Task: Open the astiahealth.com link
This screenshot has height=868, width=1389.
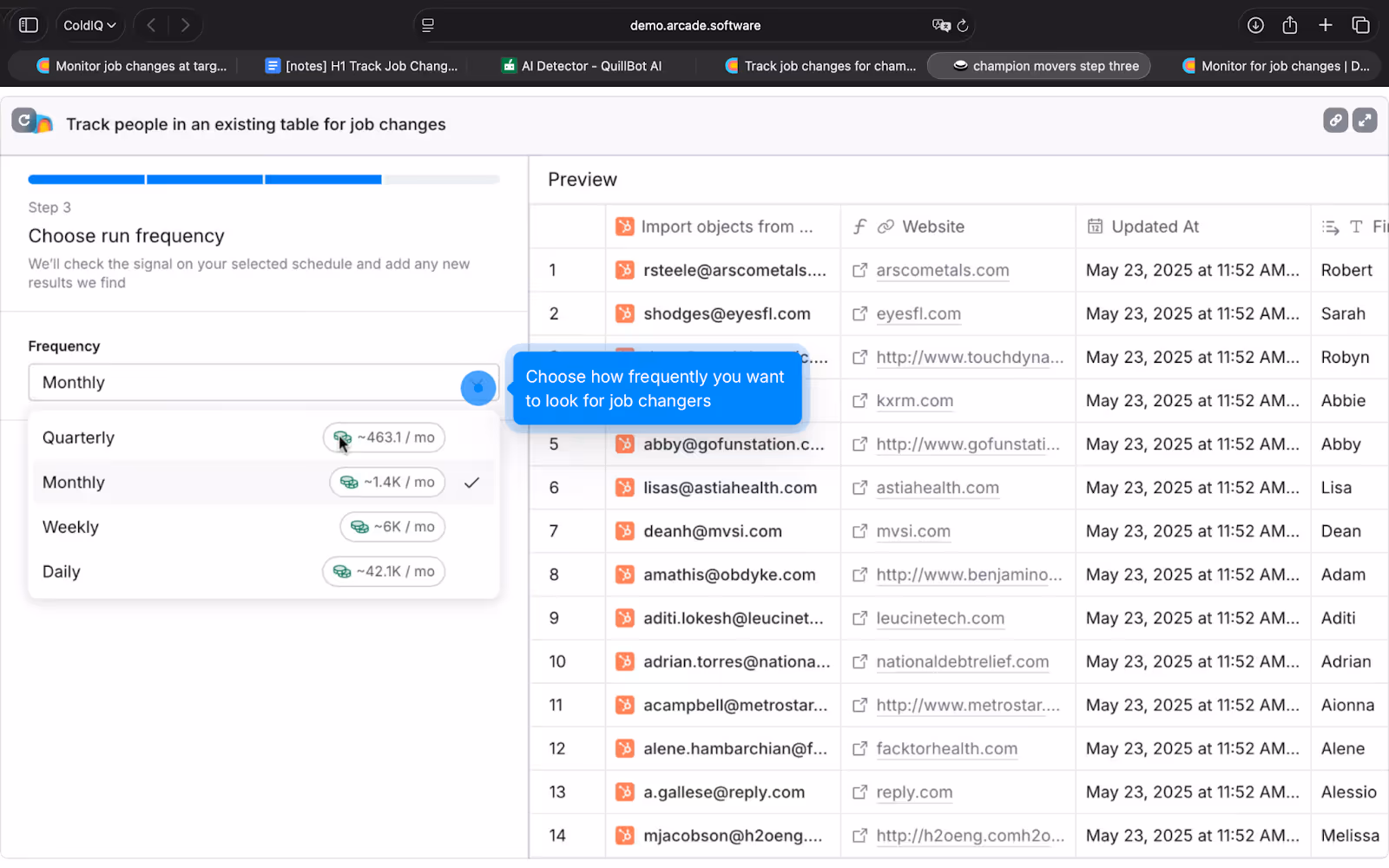Action: 938,488
